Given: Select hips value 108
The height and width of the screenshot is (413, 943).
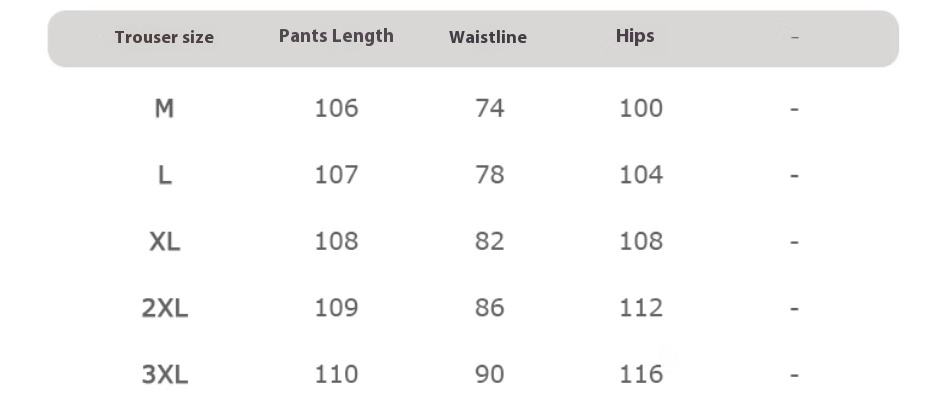Looking at the screenshot, I should tap(641, 241).
